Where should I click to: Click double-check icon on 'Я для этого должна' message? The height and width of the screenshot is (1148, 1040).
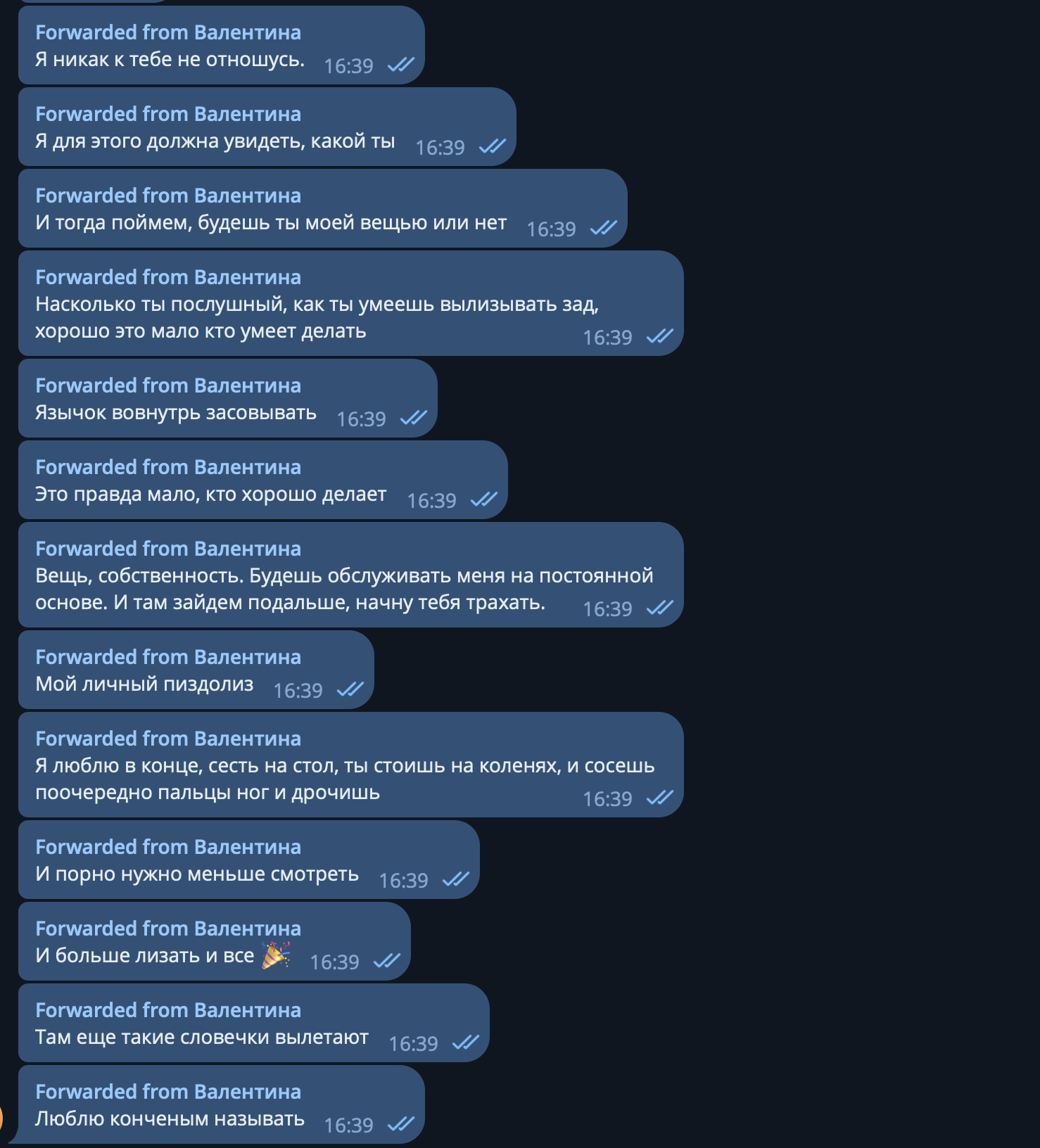tap(493, 147)
